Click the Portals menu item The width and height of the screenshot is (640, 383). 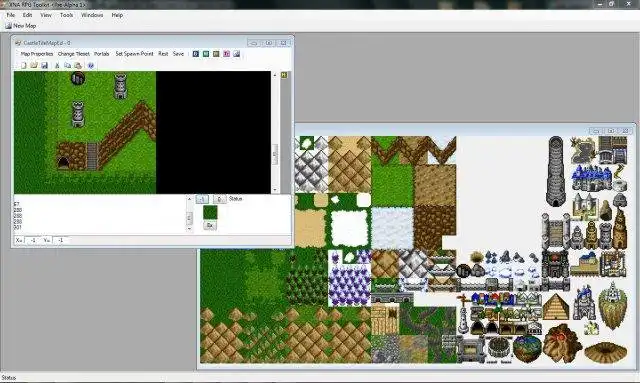[102, 54]
